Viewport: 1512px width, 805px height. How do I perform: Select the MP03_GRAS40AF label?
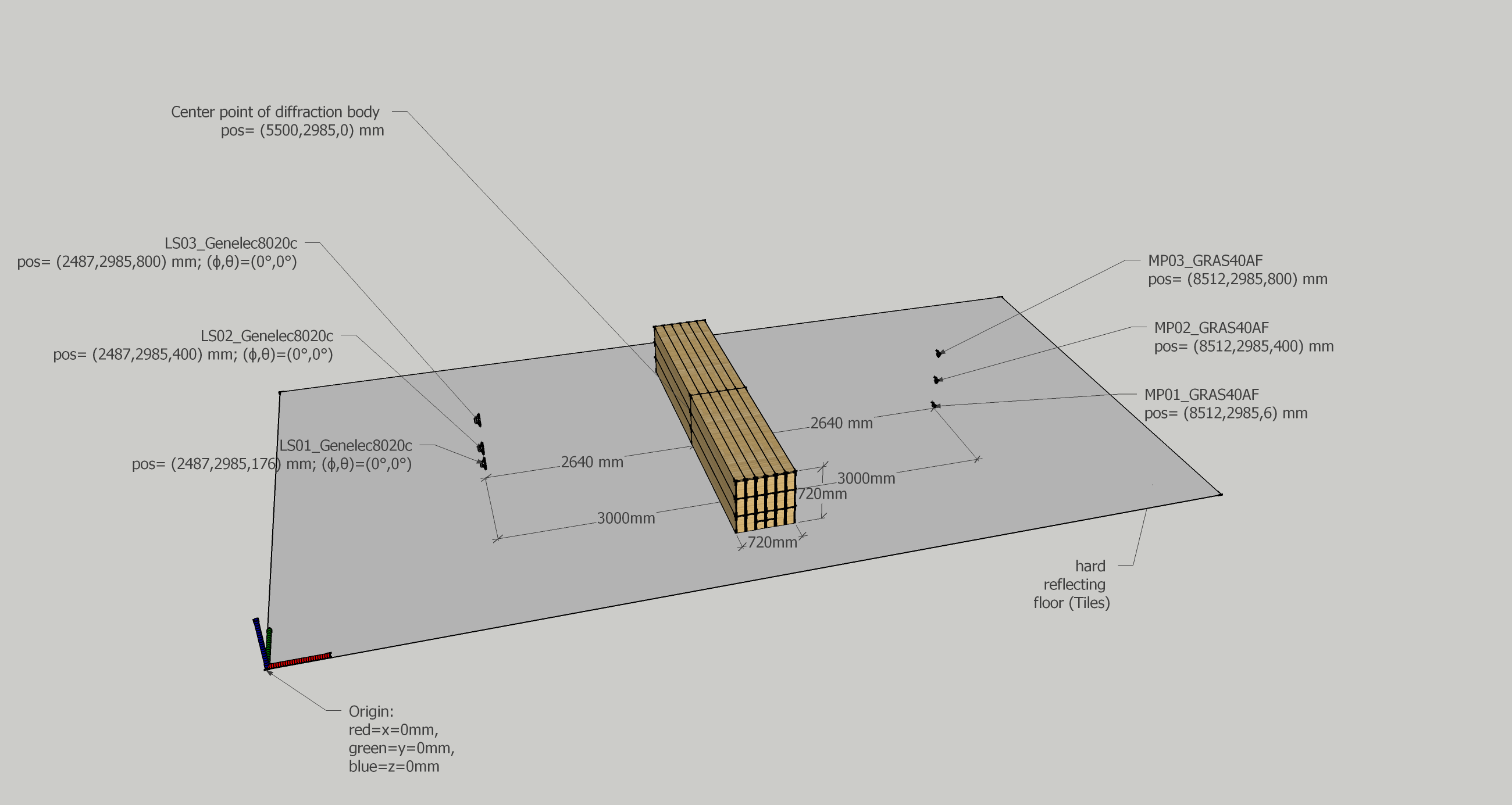tap(1205, 261)
